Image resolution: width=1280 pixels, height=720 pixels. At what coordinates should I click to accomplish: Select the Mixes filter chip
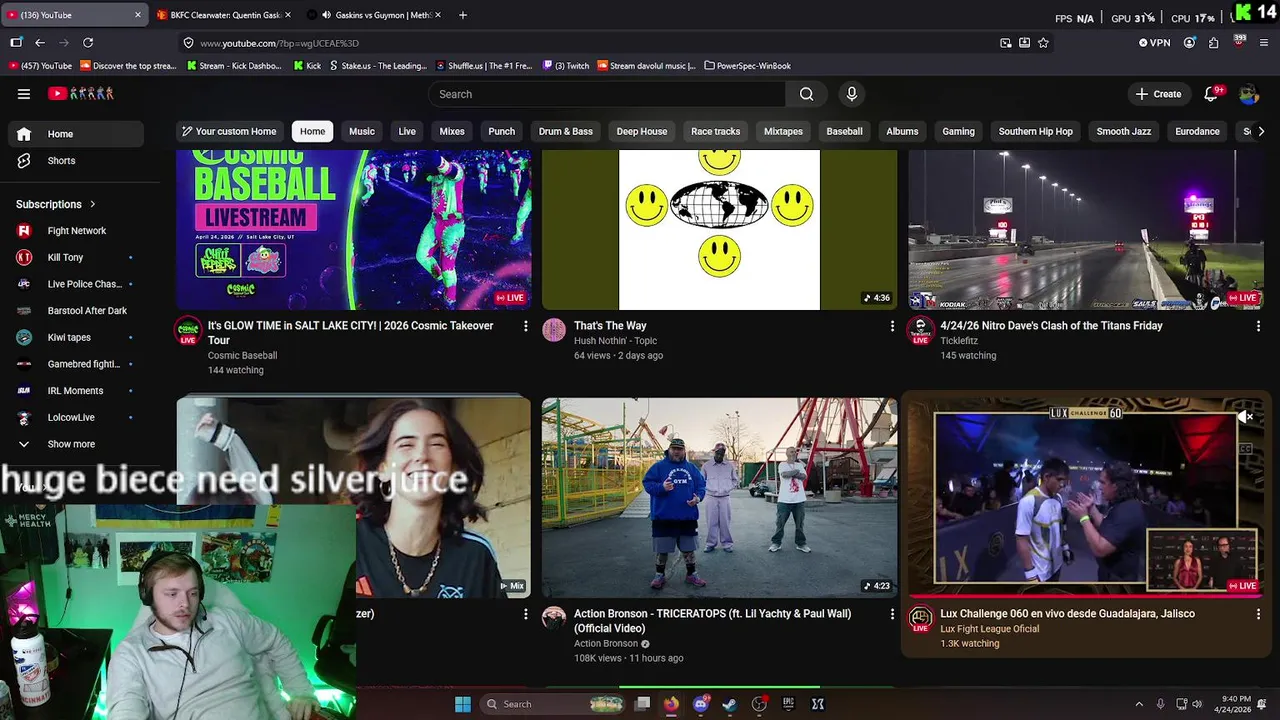(x=452, y=131)
